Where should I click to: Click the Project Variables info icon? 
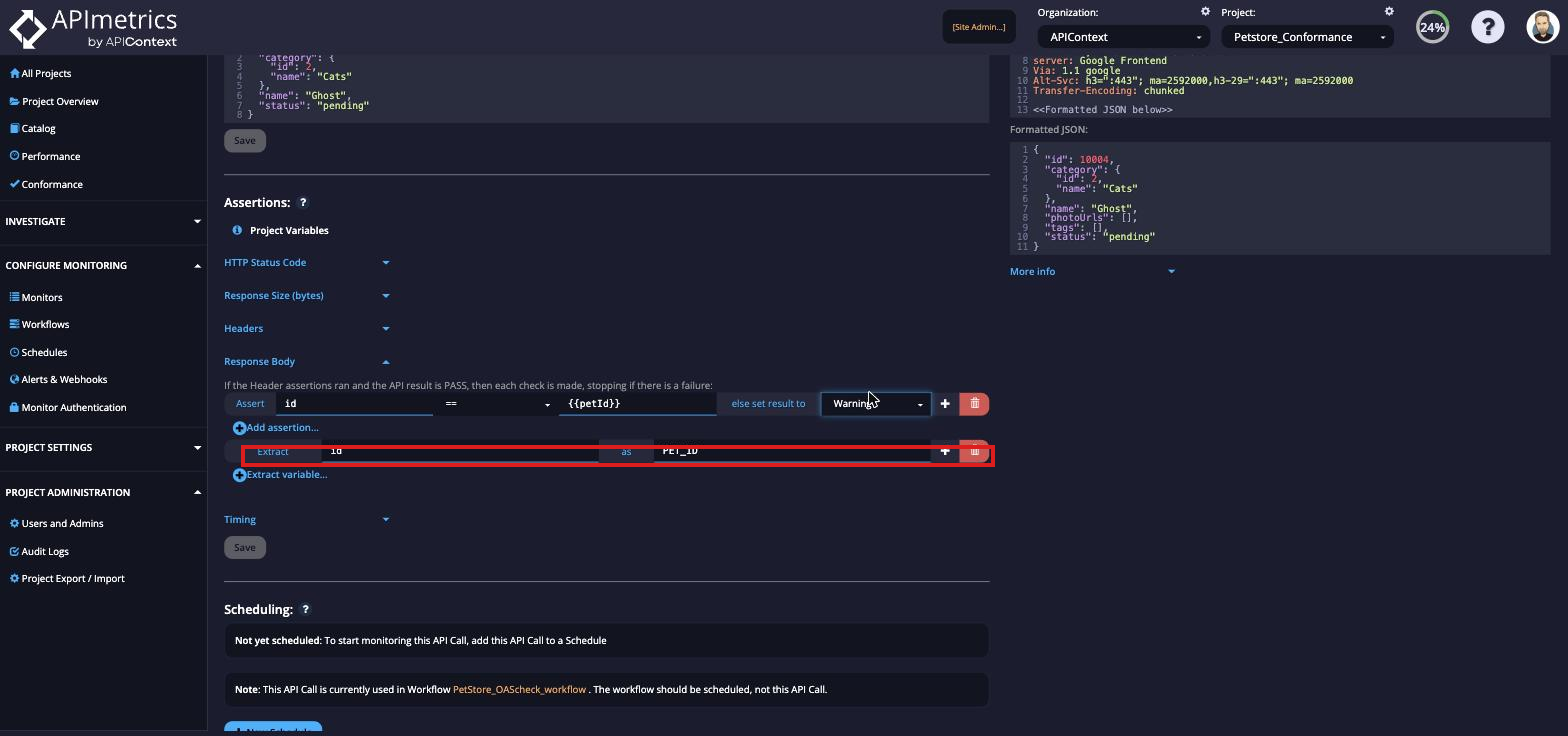[x=237, y=231]
